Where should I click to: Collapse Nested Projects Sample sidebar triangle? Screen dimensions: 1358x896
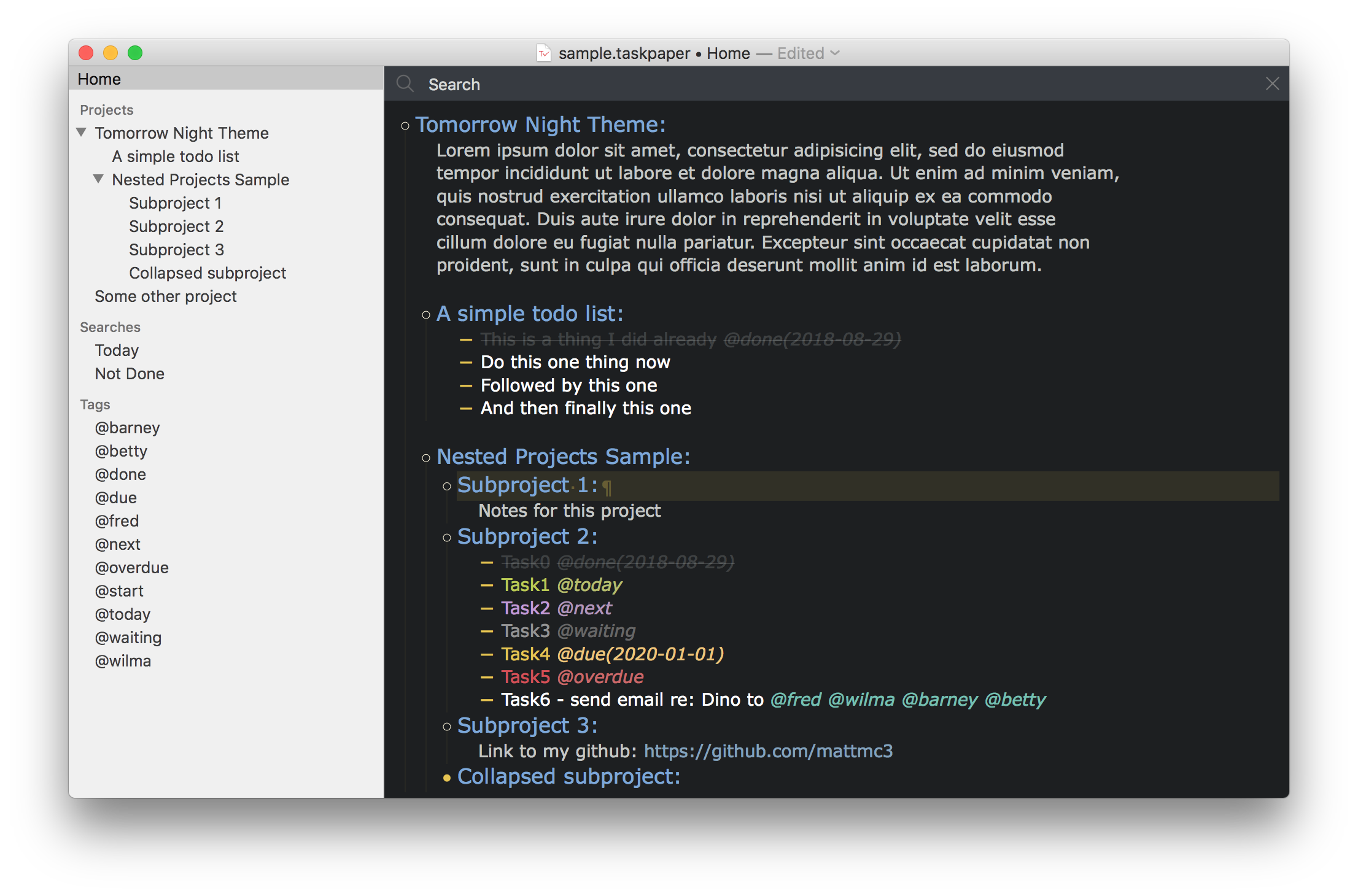[x=98, y=179]
